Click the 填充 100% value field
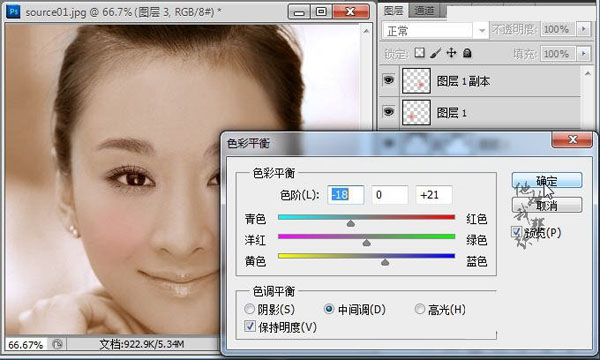The image size is (600, 360). (x=558, y=54)
